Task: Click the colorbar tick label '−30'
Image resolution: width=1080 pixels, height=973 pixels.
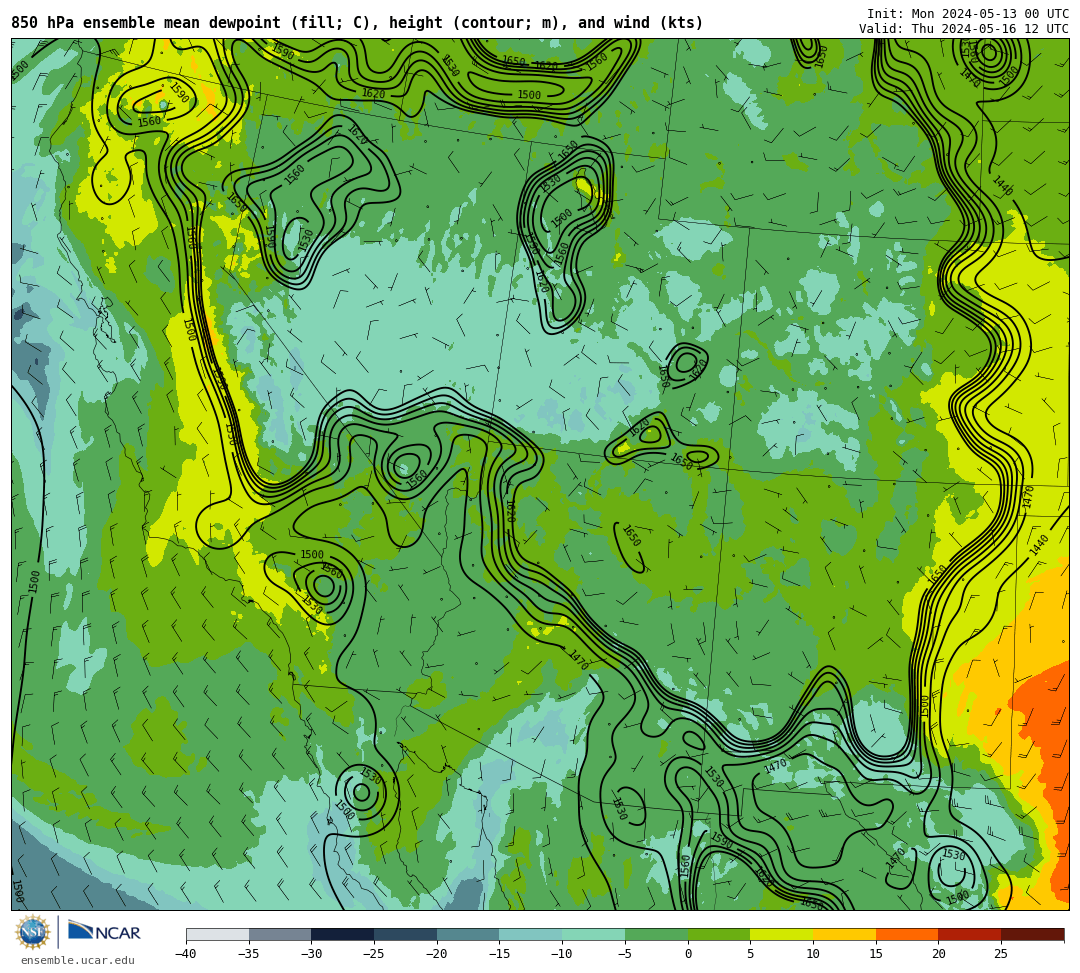Action: pyautogui.click(x=311, y=954)
